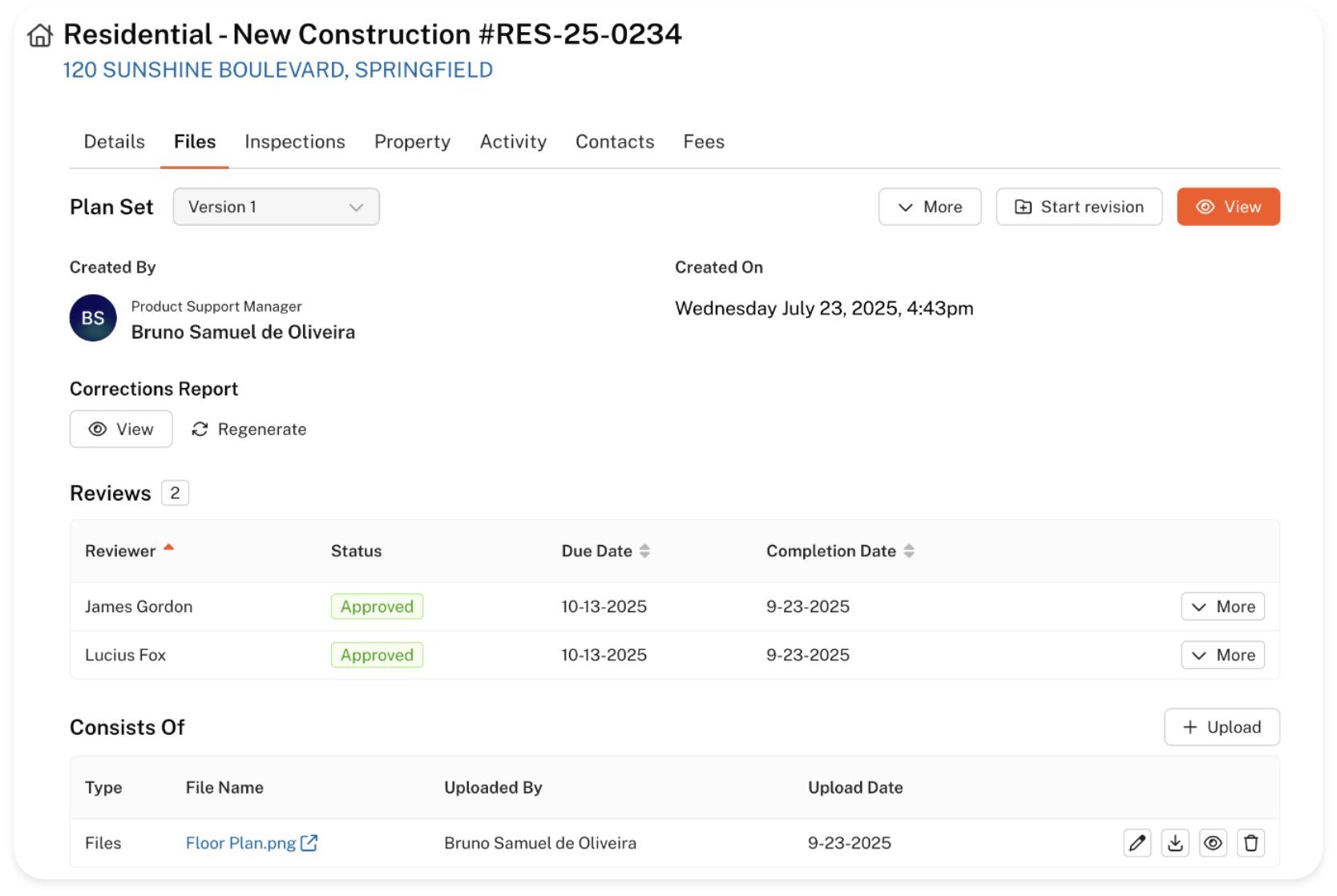Expand the More menu for James Gordon
This screenshot has width=1337, height=896.
(1222, 607)
